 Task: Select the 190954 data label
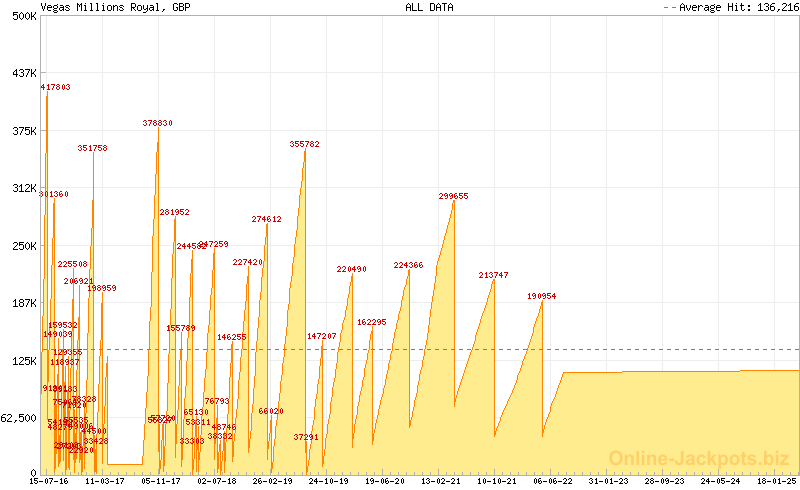tap(541, 297)
